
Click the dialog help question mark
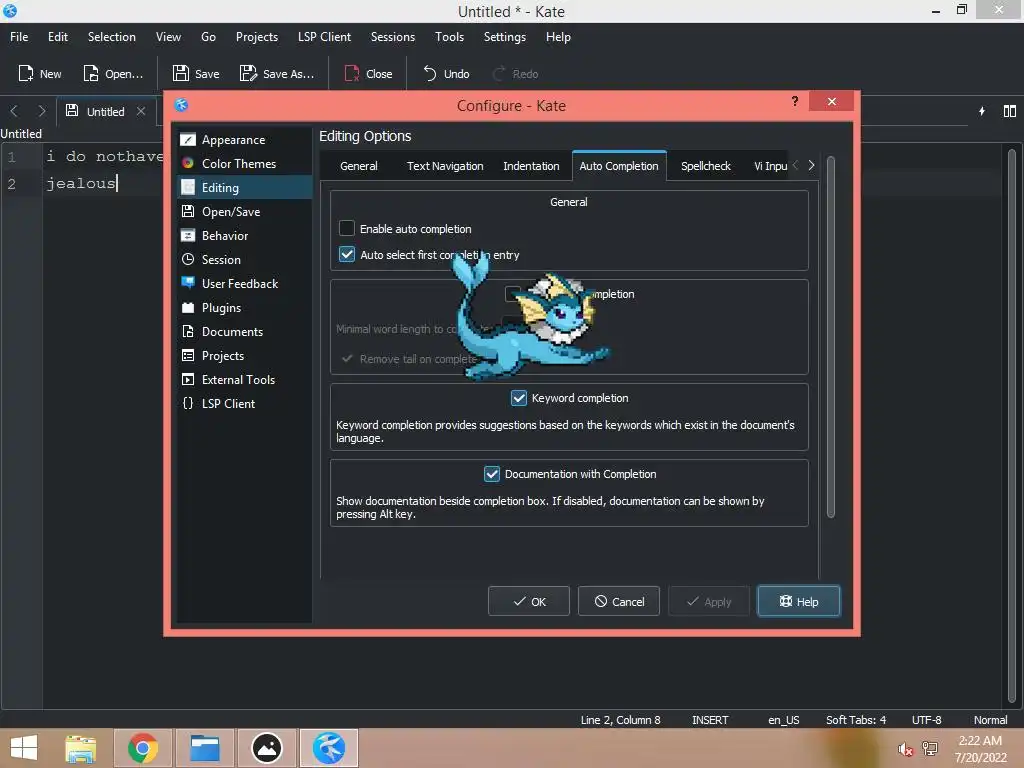[795, 101]
